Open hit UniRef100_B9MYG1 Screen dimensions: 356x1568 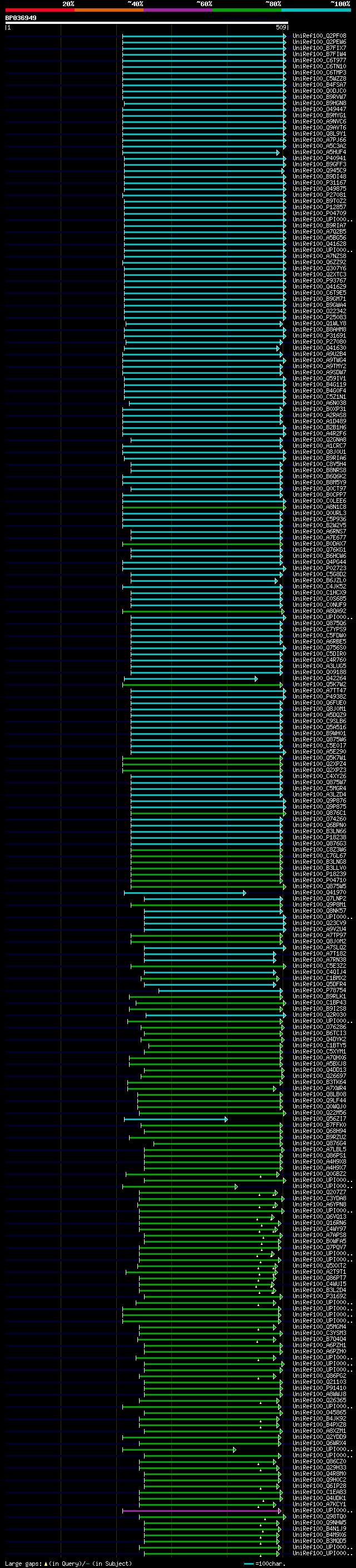point(319,115)
